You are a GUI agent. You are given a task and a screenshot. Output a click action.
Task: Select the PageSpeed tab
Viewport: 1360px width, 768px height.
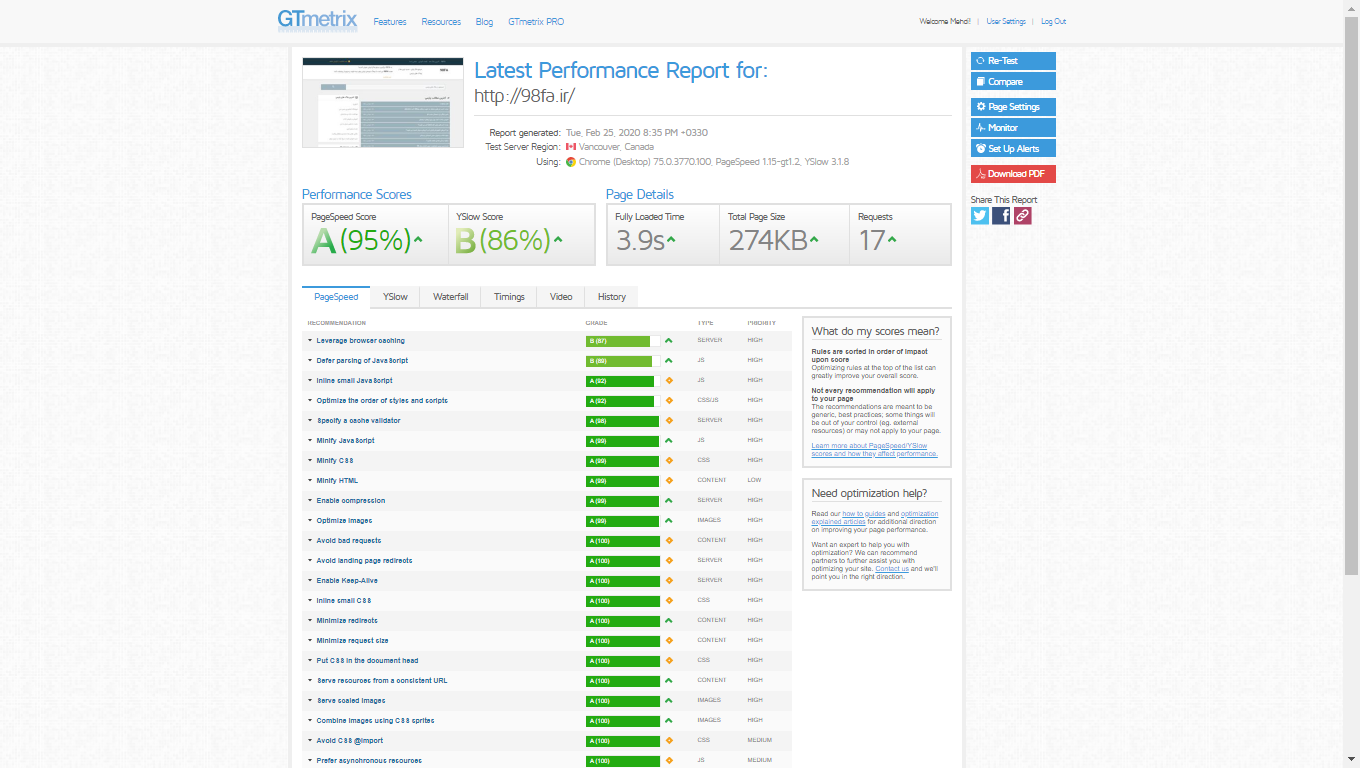[x=336, y=297]
